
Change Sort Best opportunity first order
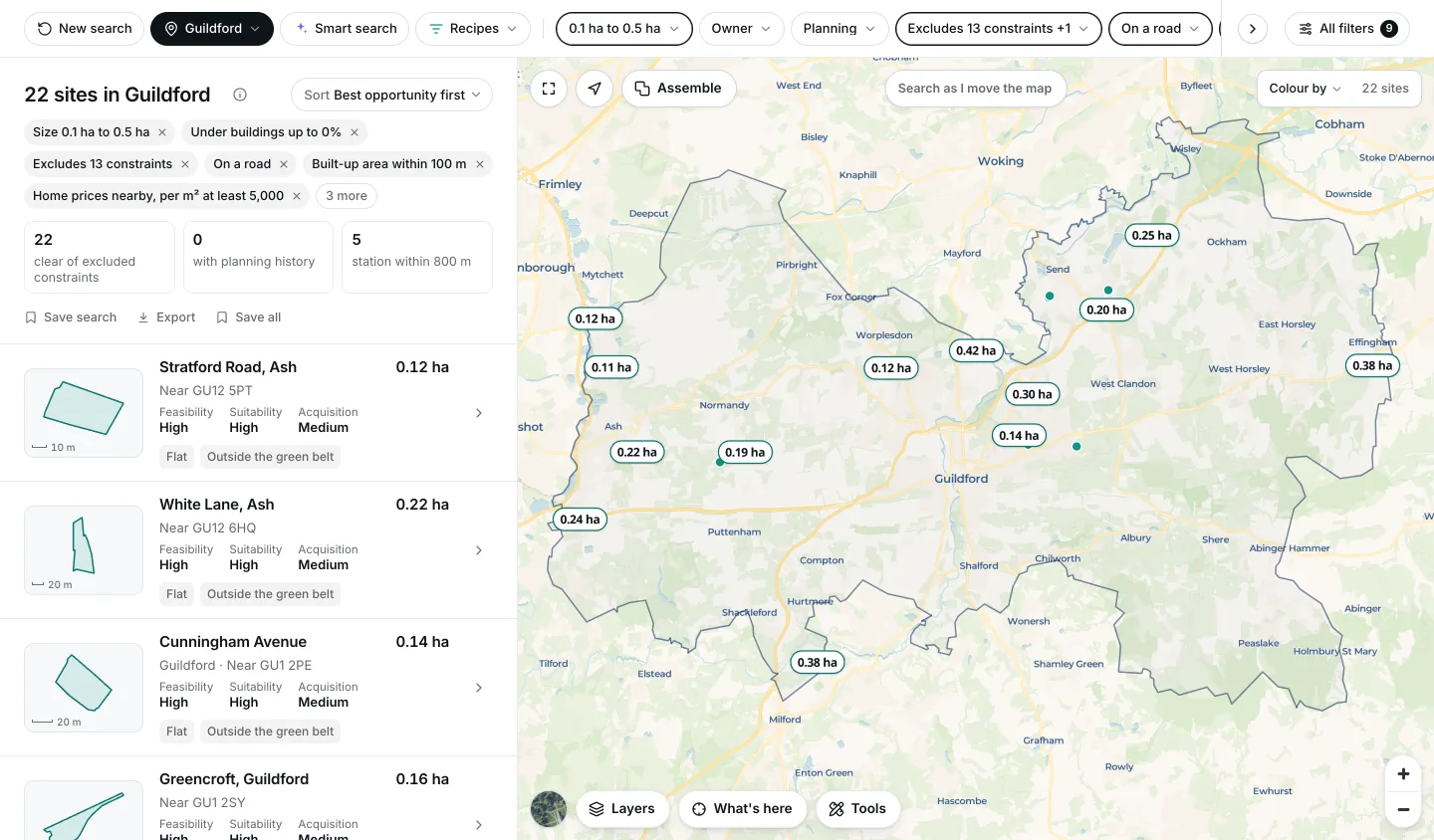pos(392,95)
